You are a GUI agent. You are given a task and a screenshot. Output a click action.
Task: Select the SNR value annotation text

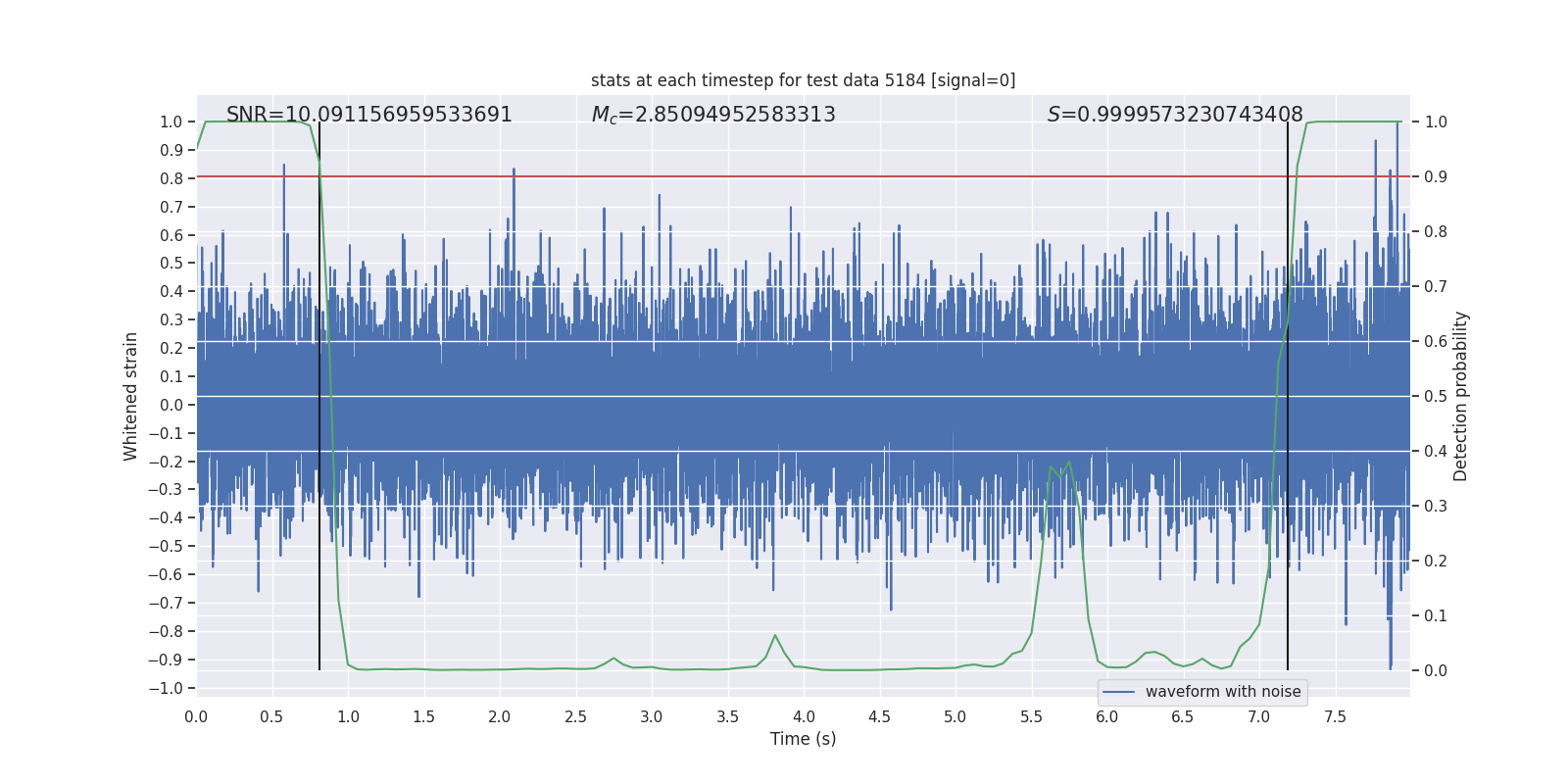pyautogui.click(x=368, y=115)
